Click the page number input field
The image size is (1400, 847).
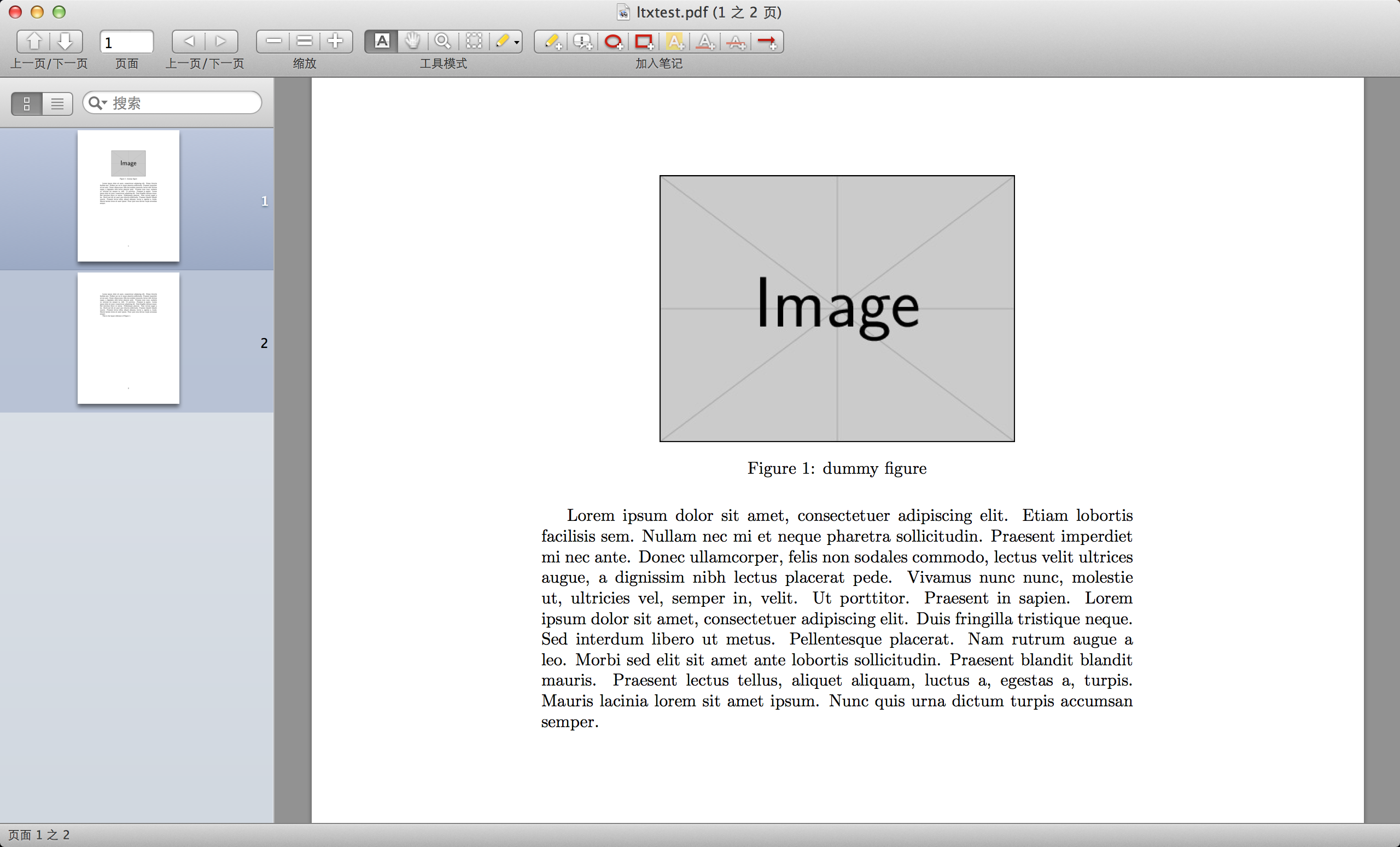127,42
